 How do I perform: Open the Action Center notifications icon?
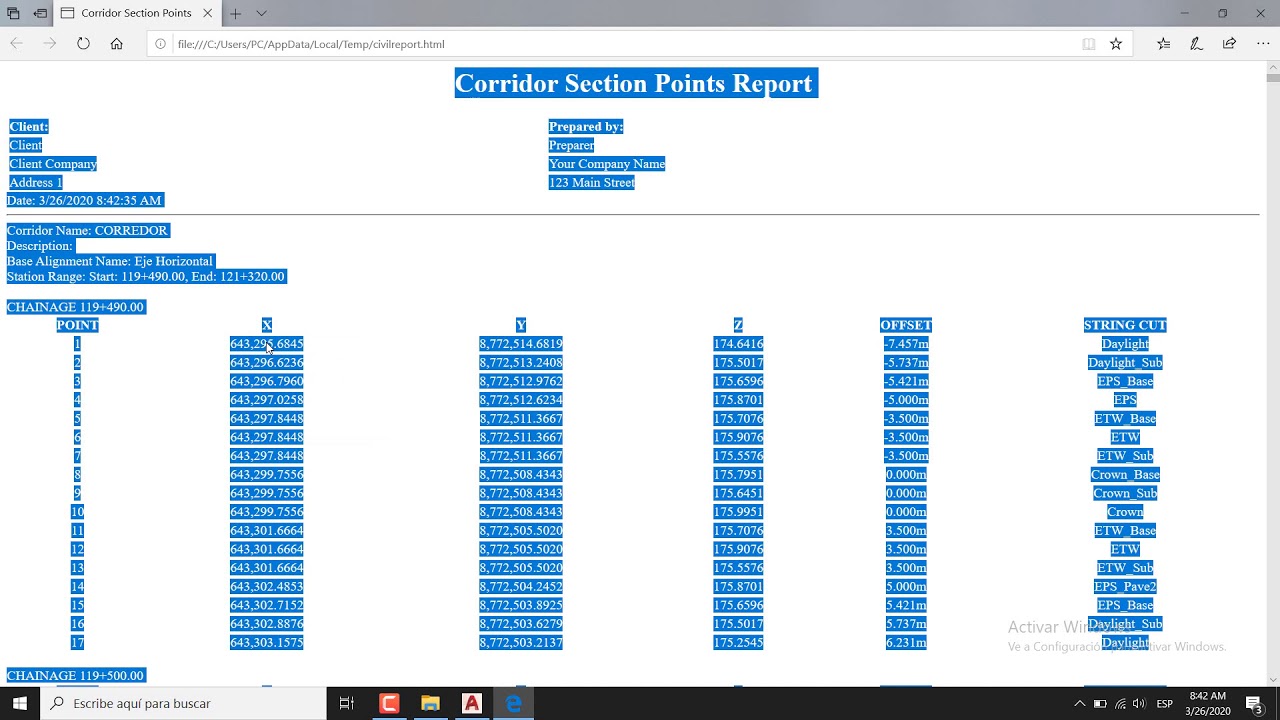pyautogui.click(x=1254, y=703)
